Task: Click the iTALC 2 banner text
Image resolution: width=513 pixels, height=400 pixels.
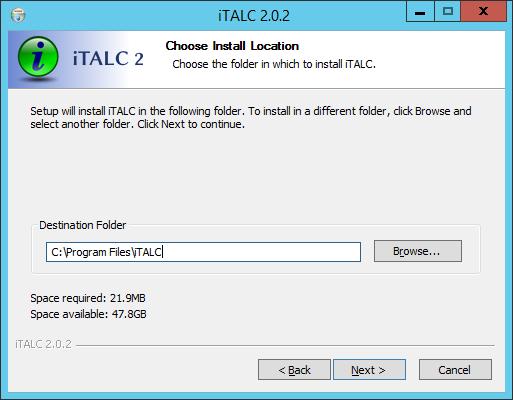Action: tap(108, 59)
